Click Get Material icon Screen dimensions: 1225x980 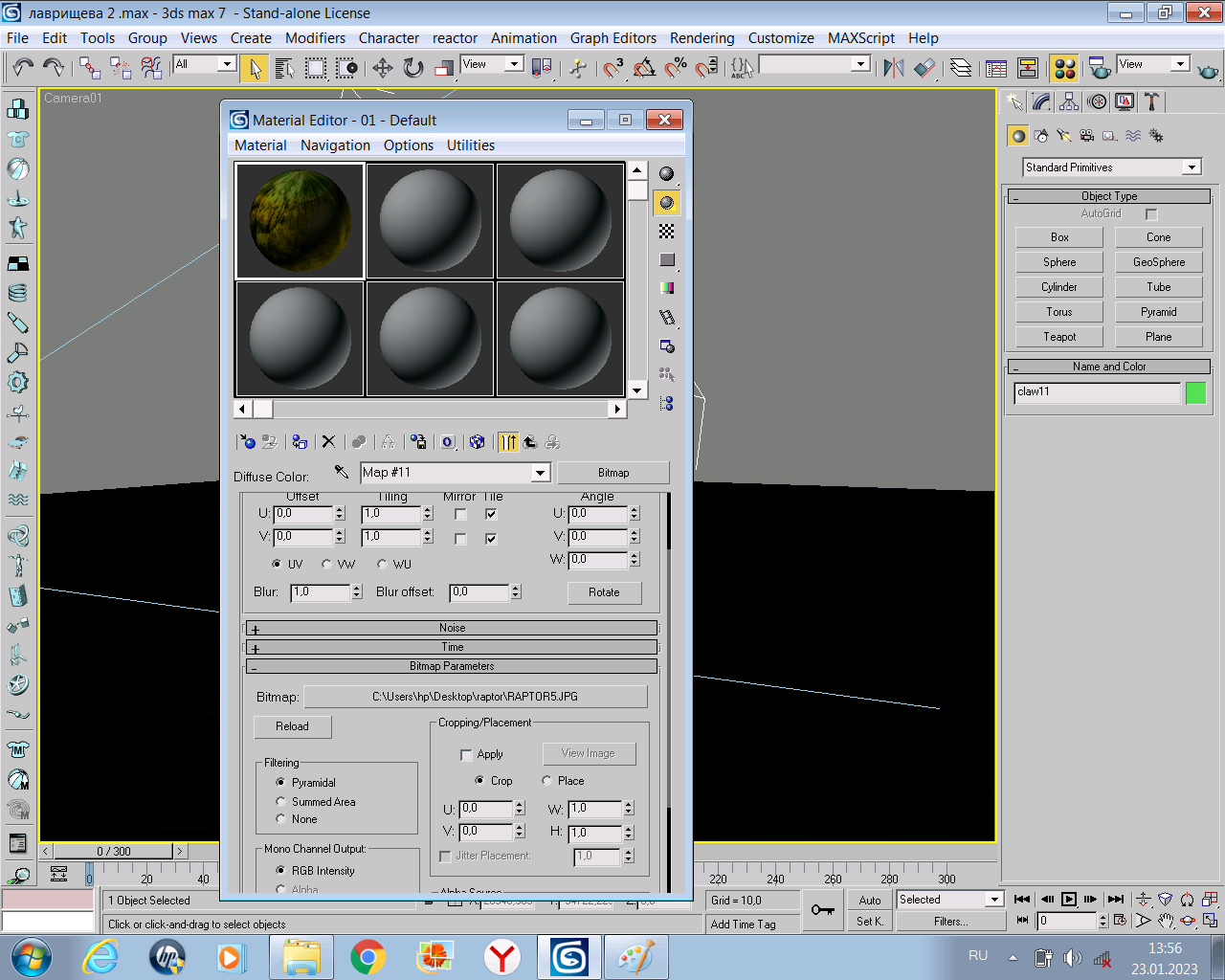tap(248, 441)
